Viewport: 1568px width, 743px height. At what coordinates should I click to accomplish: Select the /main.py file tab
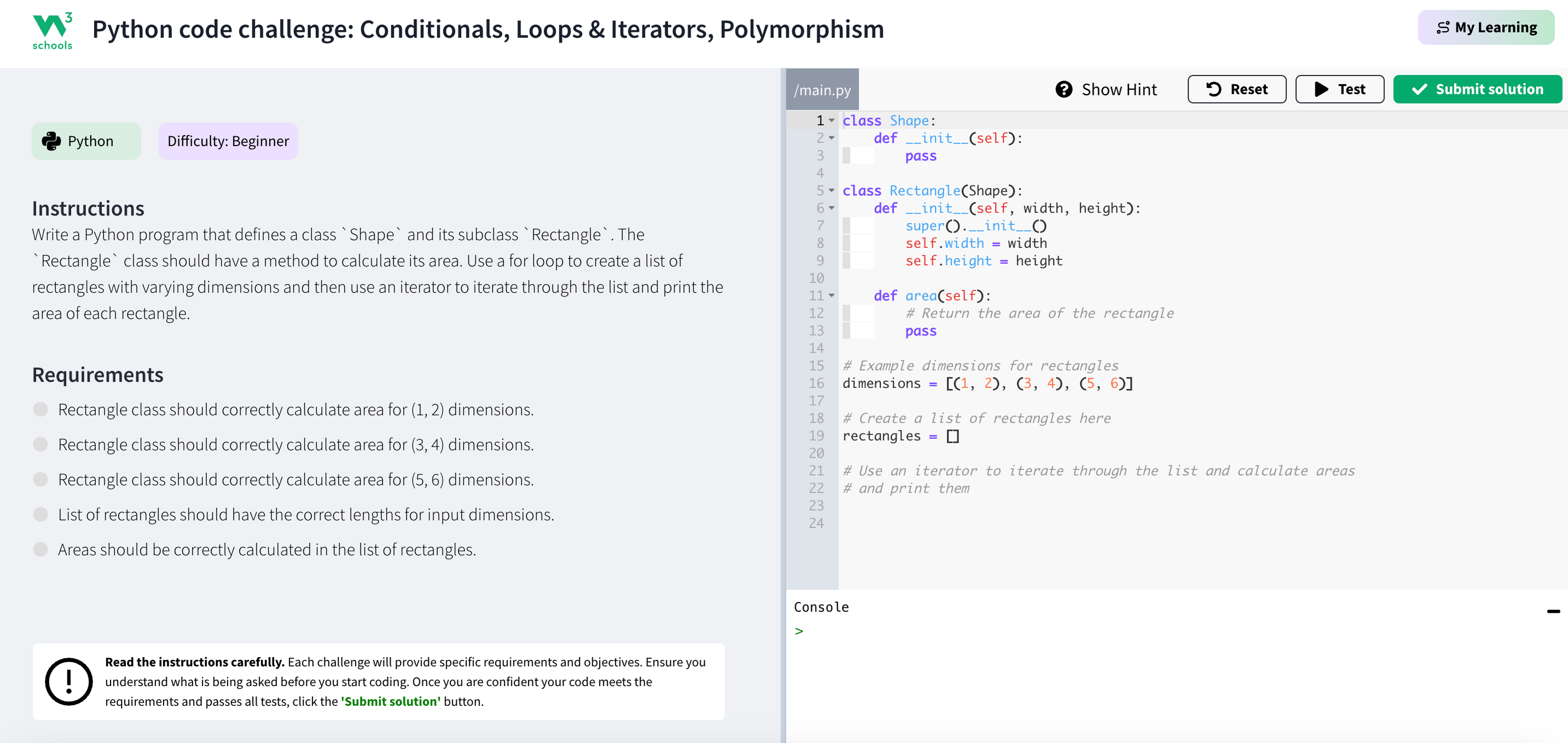[821, 90]
